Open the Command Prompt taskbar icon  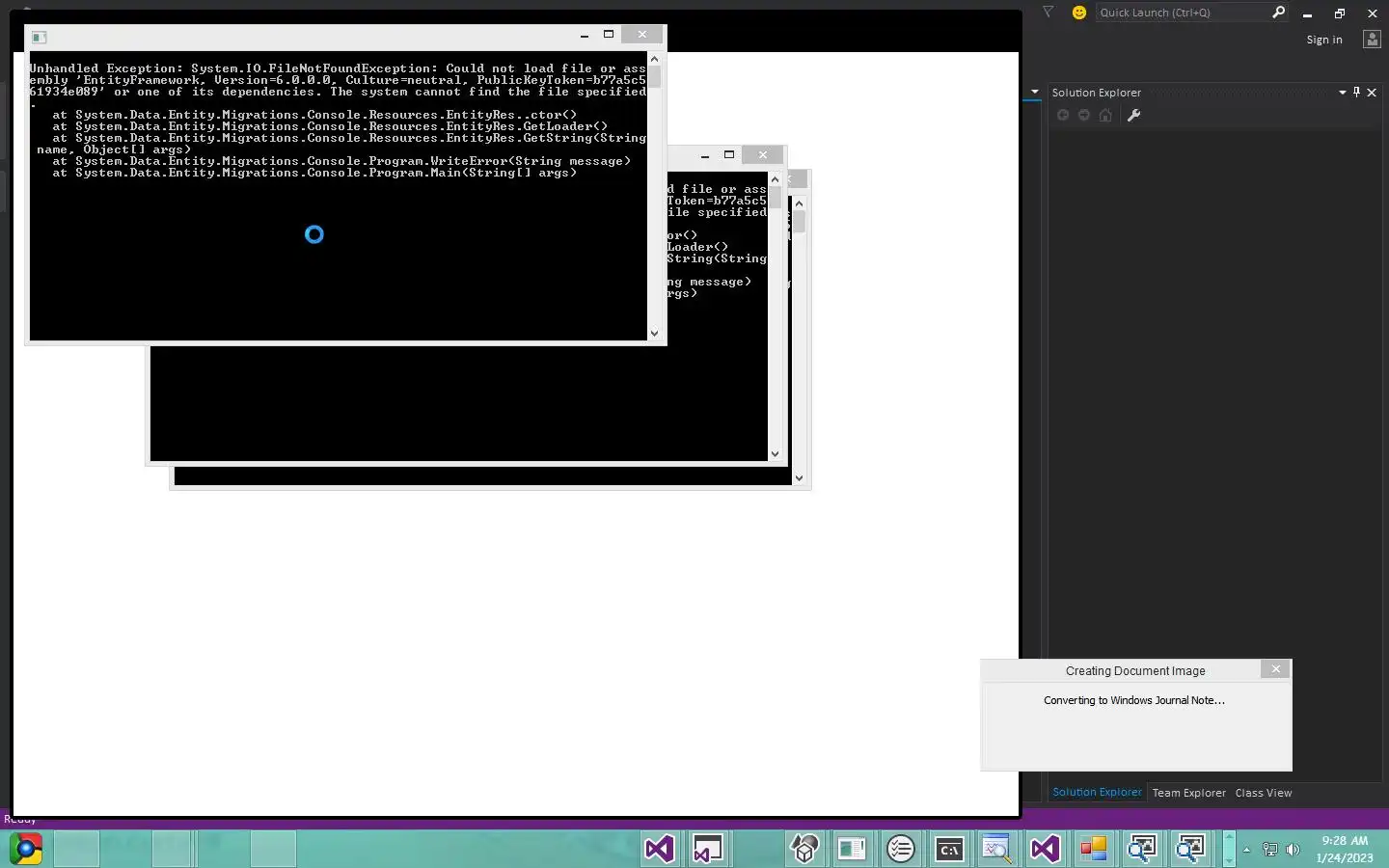[949, 849]
